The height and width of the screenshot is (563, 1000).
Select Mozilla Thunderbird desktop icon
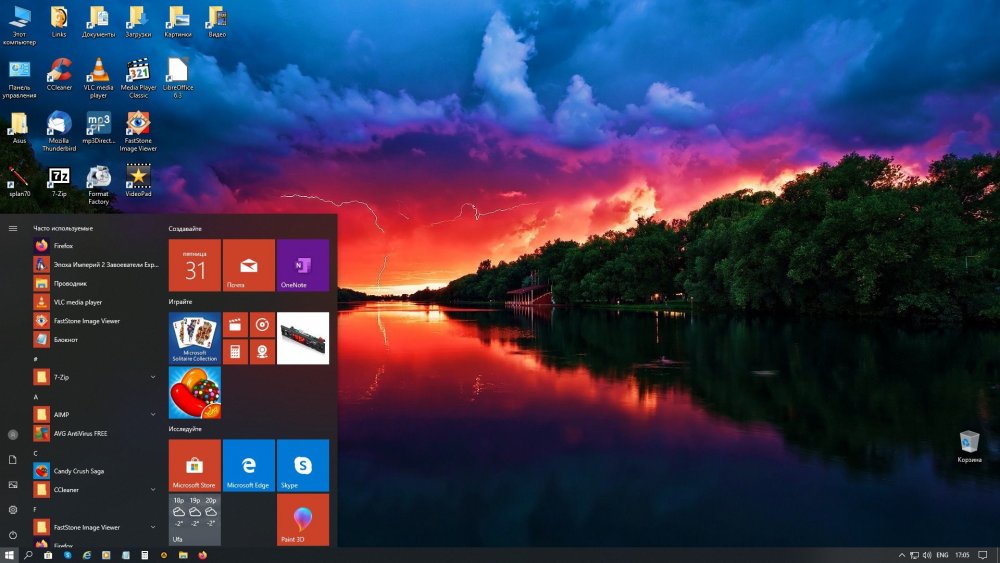[x=59, y=131]
